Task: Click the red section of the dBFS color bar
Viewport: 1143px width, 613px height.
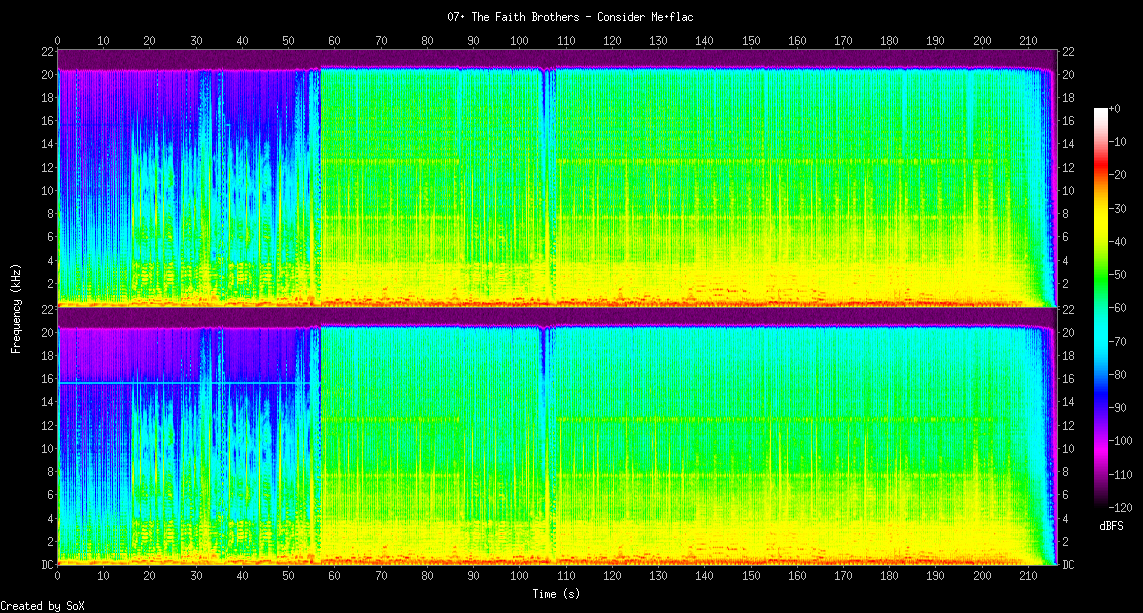Action: click(1101, 180)
